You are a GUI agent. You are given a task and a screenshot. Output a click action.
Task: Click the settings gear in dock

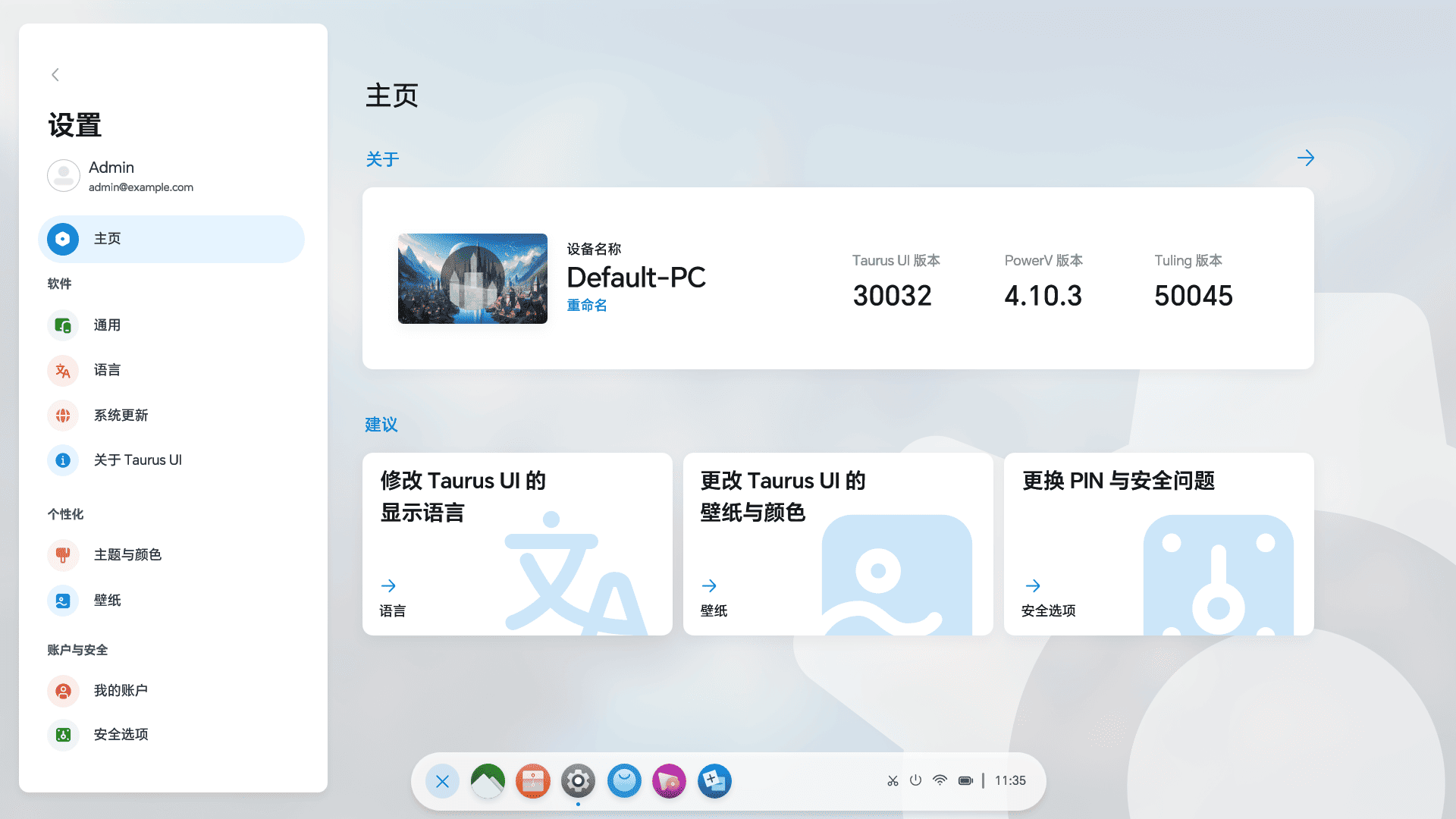coord(578,781)
